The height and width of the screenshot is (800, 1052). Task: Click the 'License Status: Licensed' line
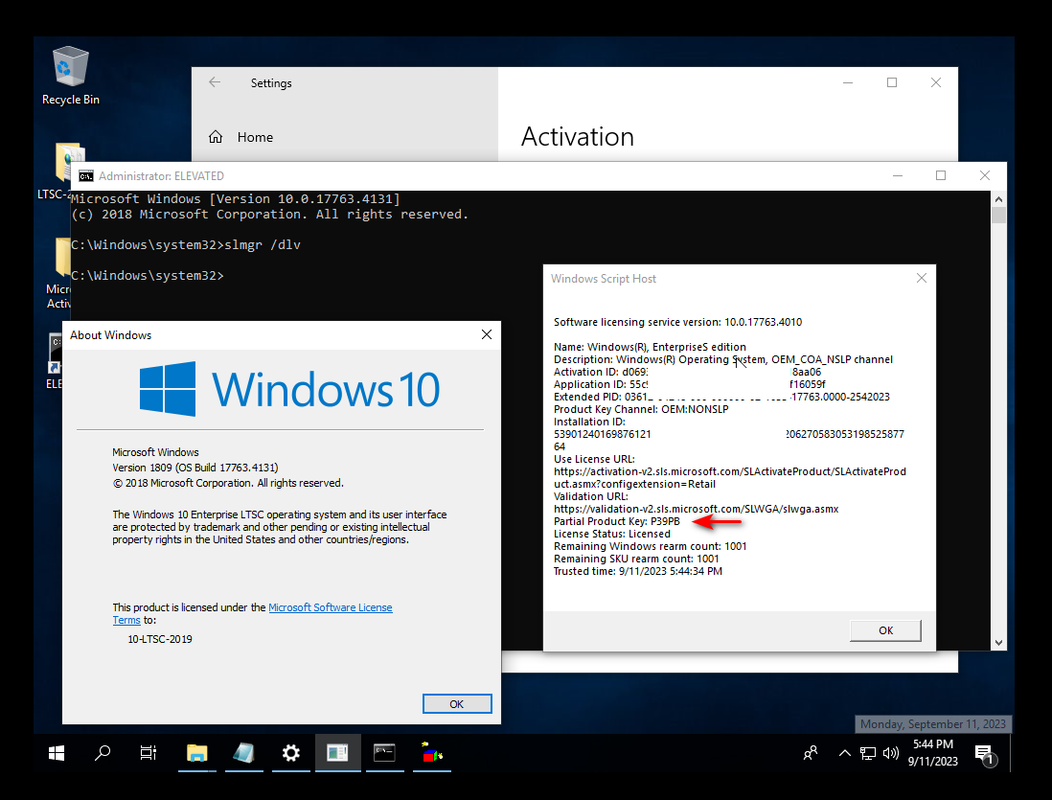612,534
